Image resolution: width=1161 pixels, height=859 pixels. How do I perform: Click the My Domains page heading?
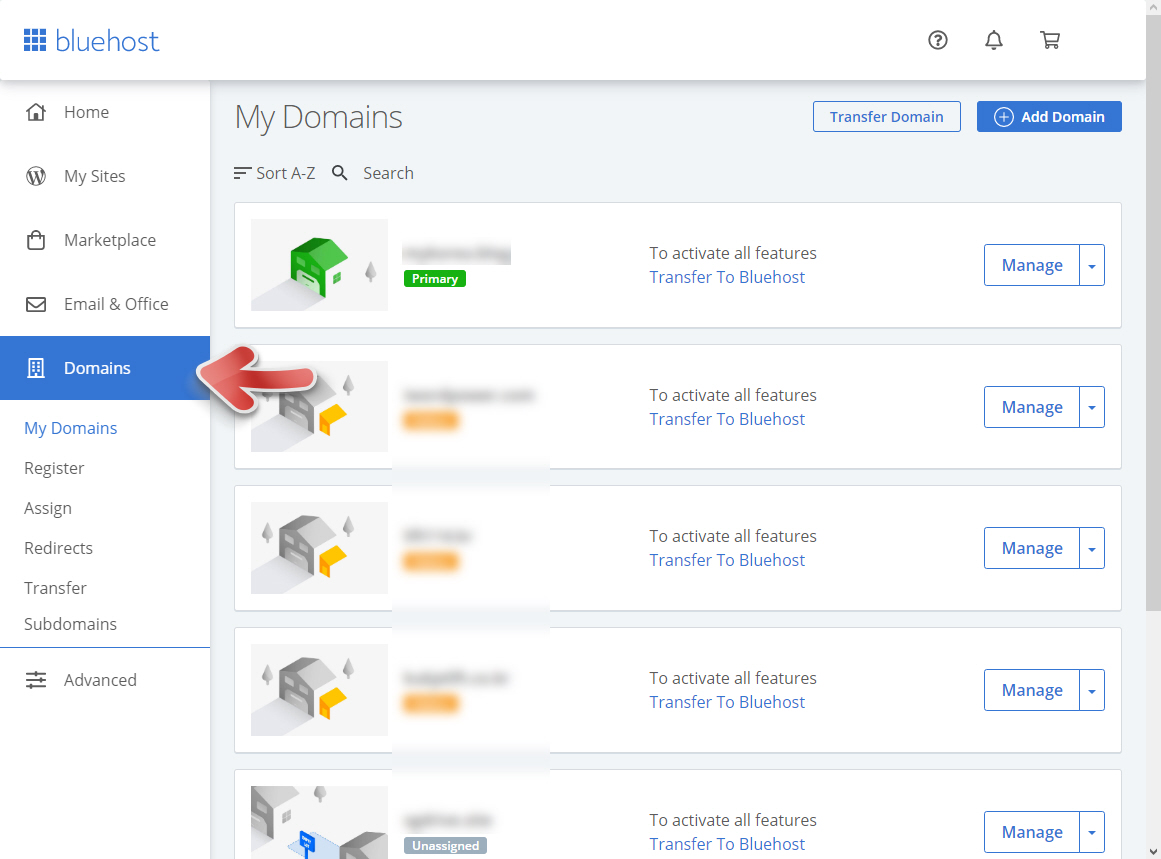point(318,117)
